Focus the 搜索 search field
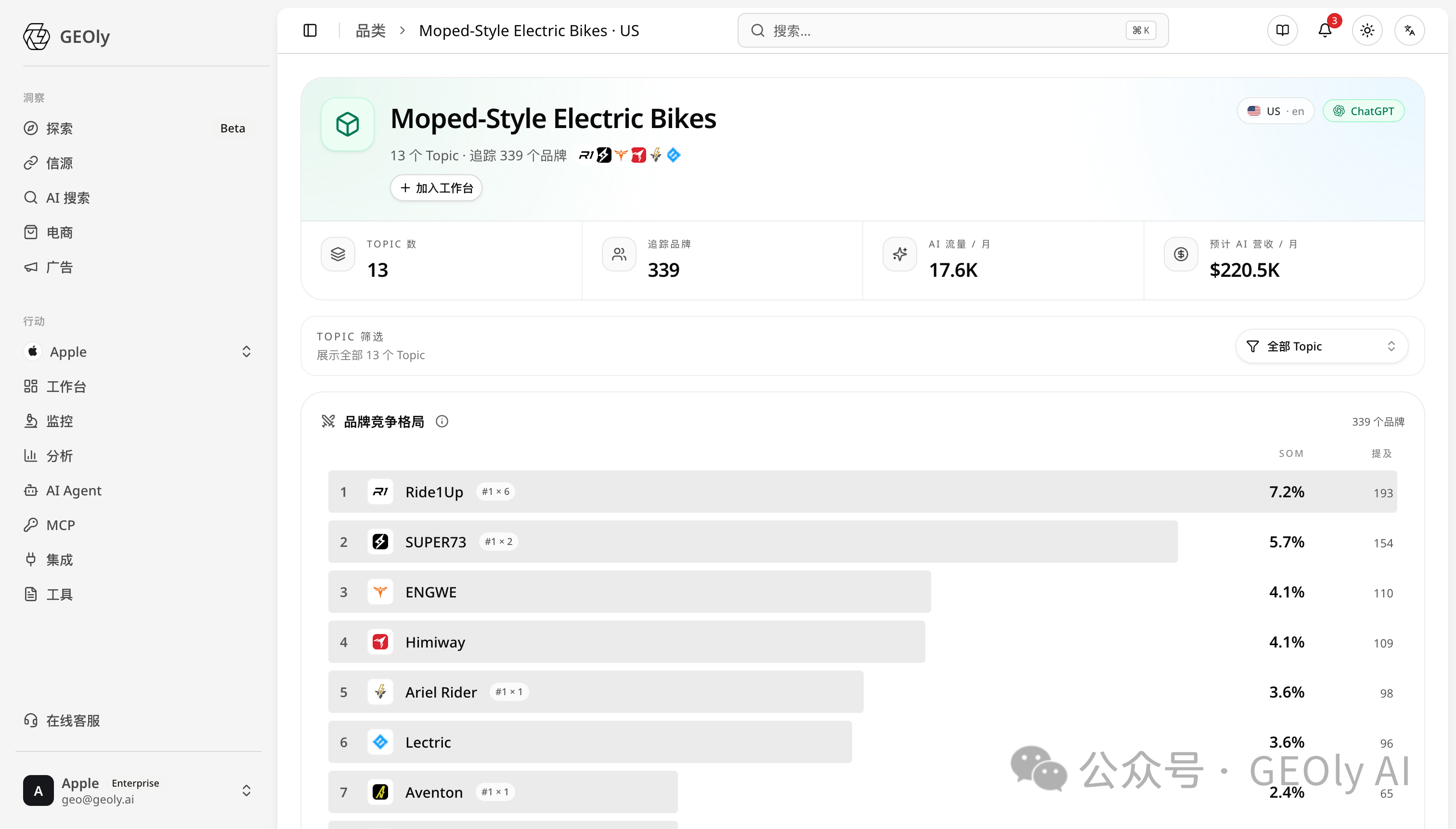 tap(953, 30)
